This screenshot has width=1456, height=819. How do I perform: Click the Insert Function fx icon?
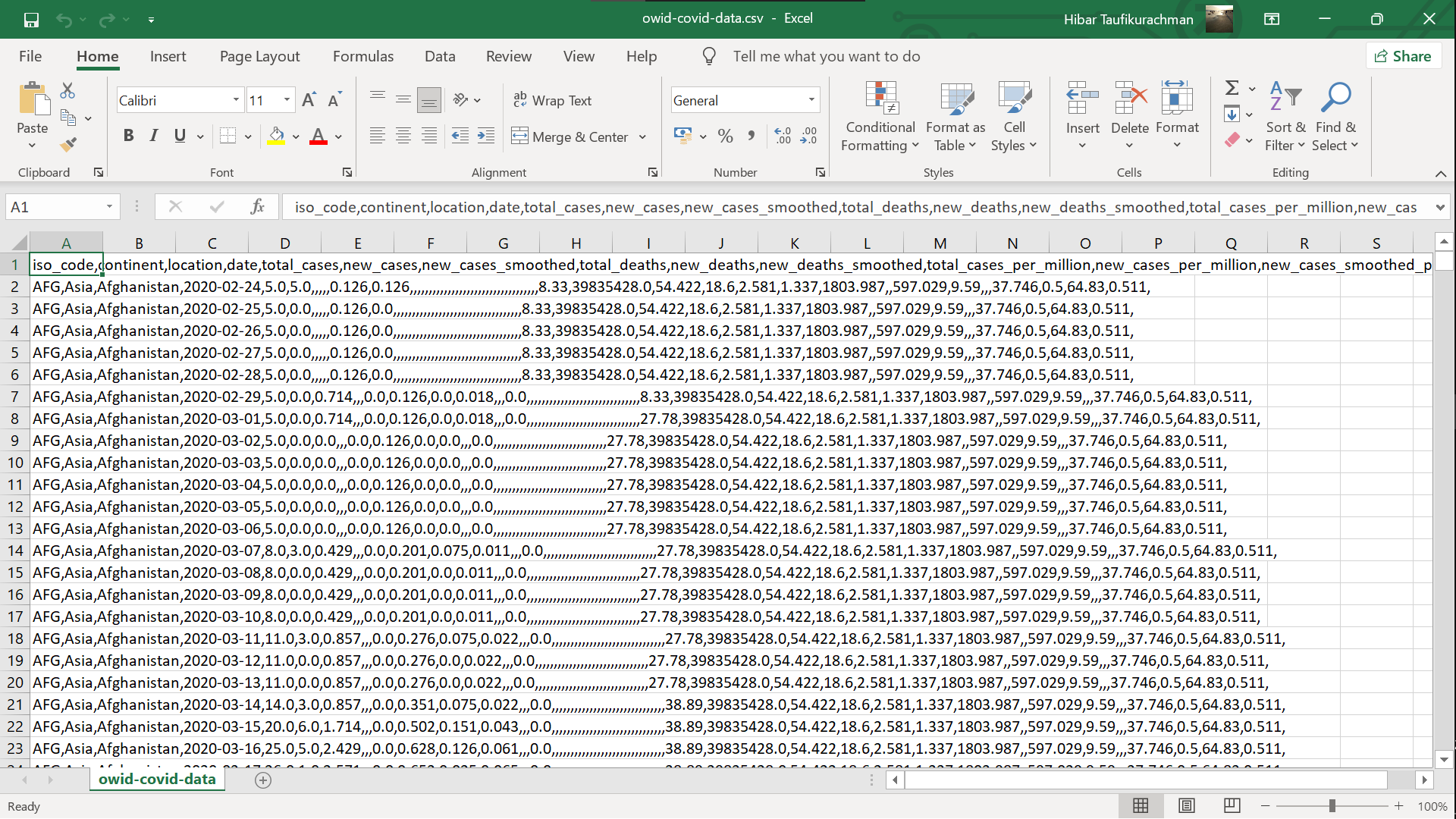click(257, 206)
